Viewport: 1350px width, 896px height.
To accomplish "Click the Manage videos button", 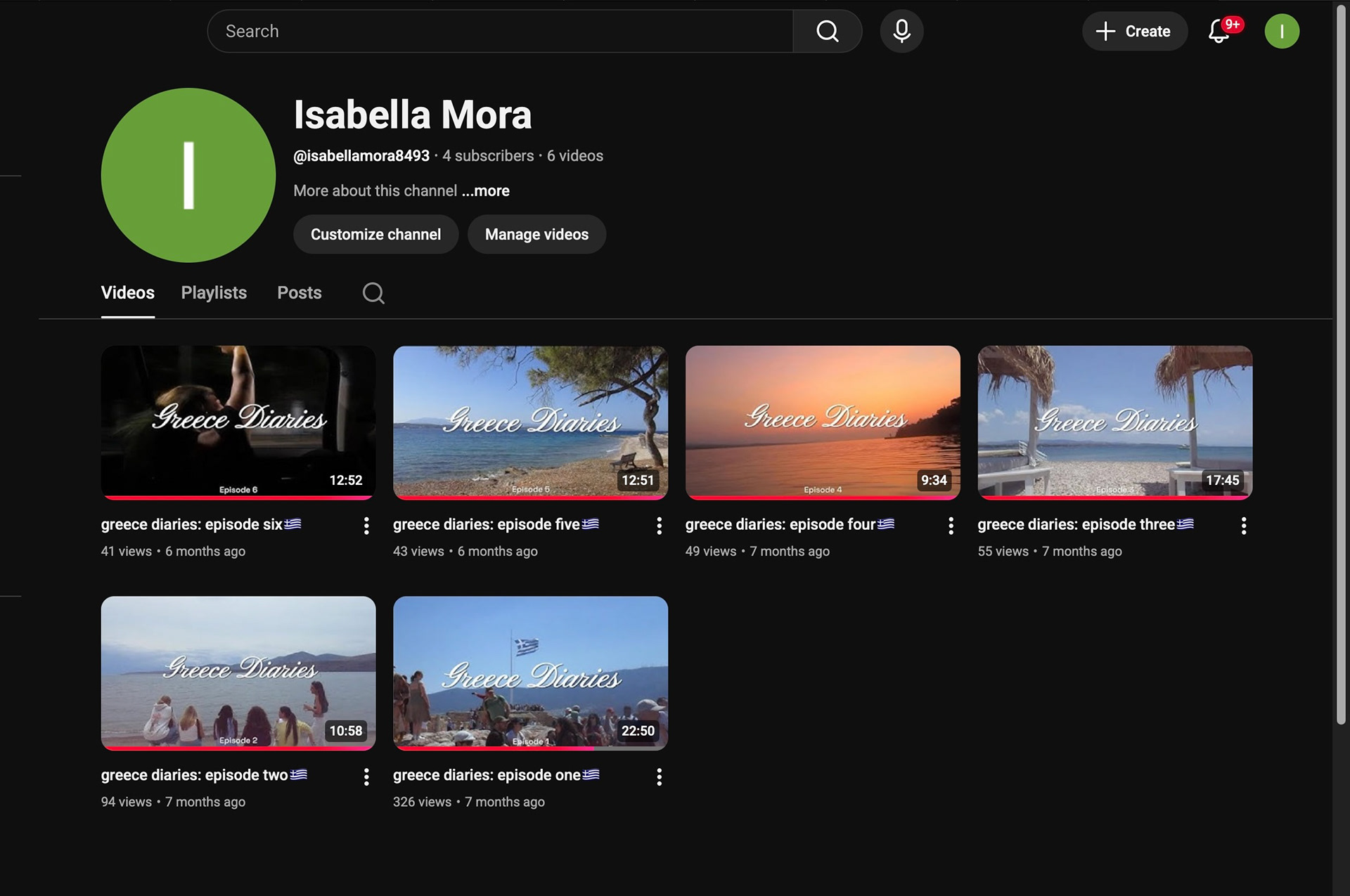I will (x=536, y=234).
